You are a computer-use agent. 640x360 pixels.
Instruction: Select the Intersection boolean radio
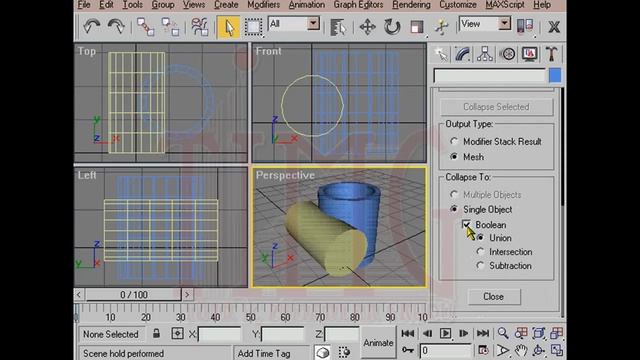point(504,252)
